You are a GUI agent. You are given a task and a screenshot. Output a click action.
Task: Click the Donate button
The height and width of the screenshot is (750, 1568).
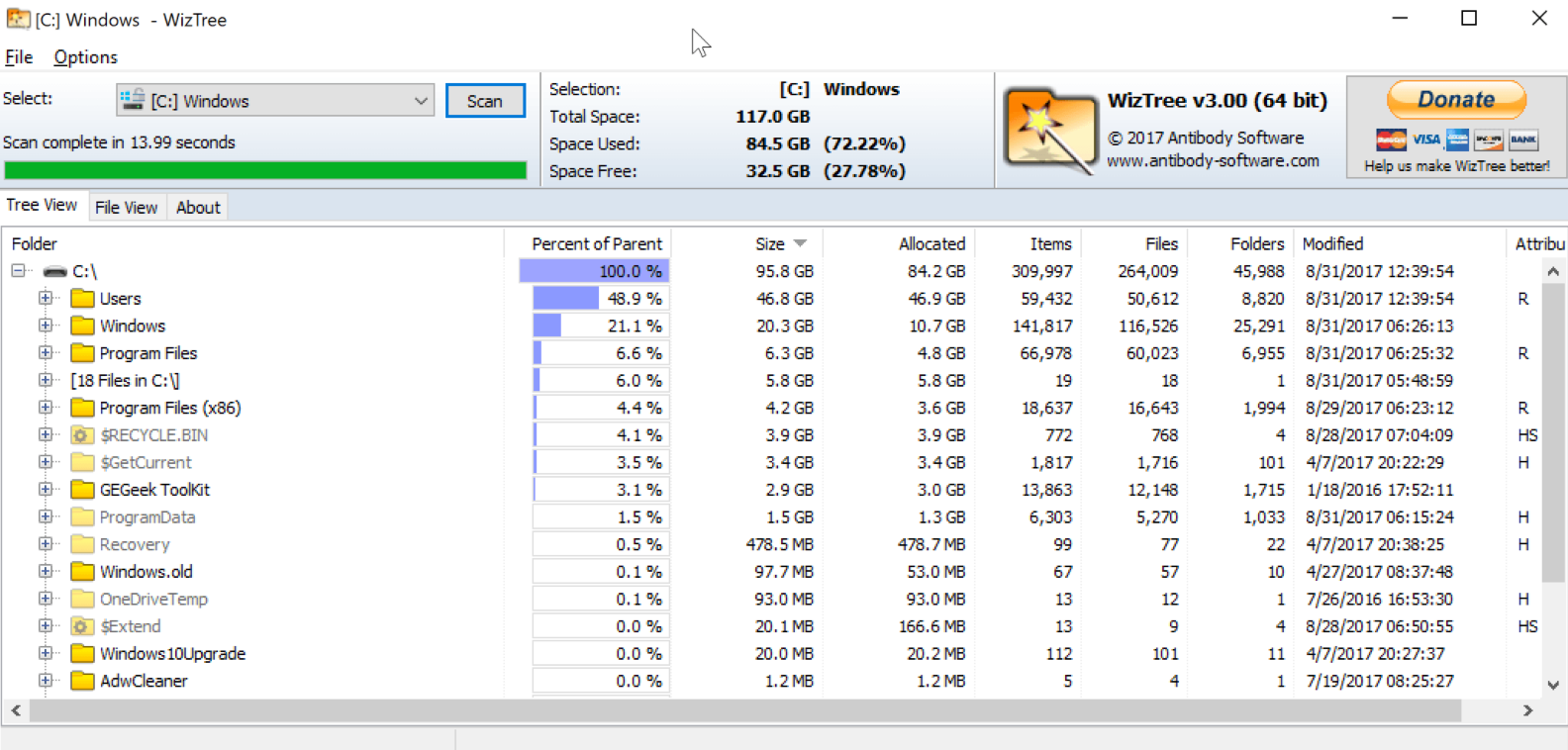coord(1456,99)
